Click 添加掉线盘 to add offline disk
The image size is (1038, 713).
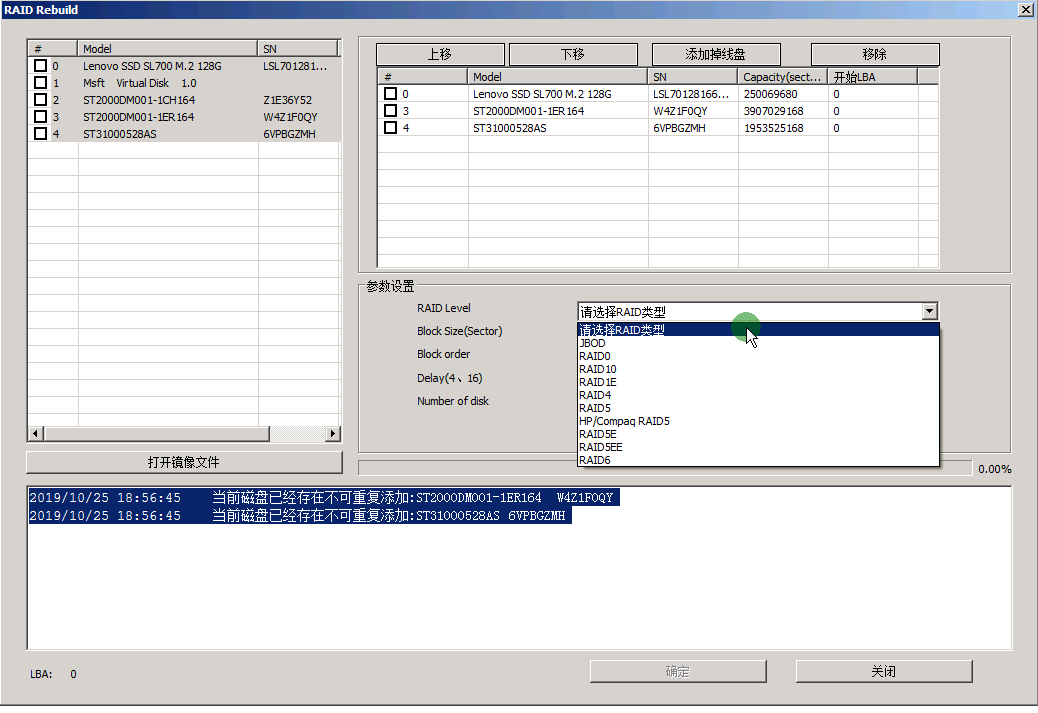coord(715,54)
